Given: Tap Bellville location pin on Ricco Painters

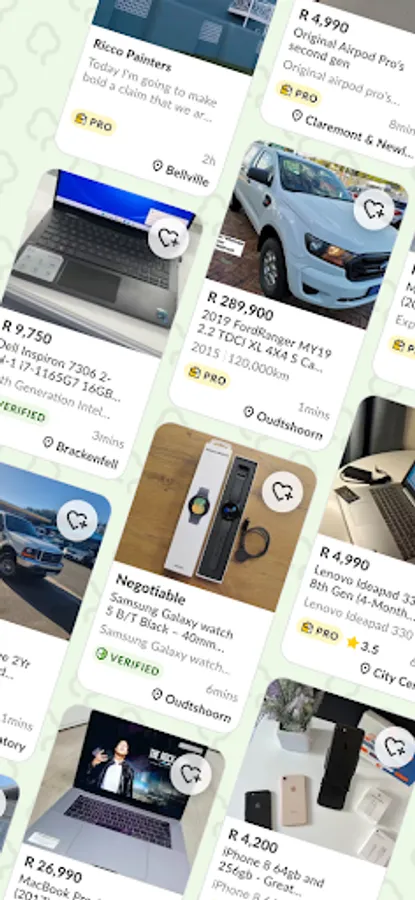Looking at the screenshot, I should [157, 166].
